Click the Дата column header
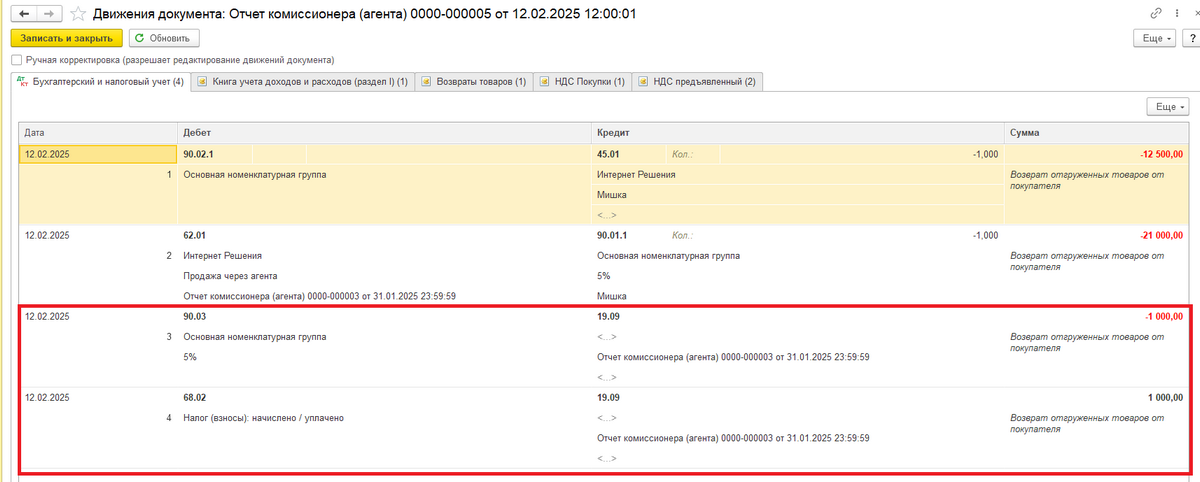The image size is (1200, 482). [97, 132]
